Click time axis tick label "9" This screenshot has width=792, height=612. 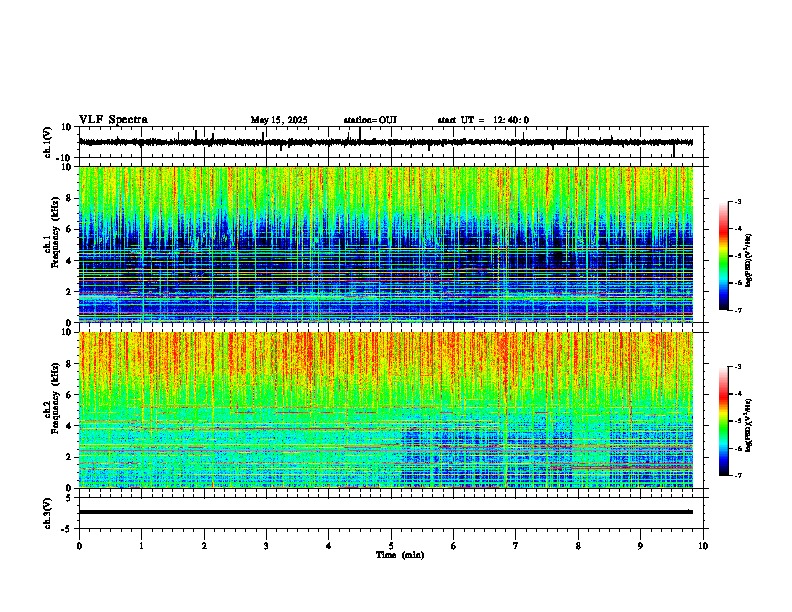[640, 546]
